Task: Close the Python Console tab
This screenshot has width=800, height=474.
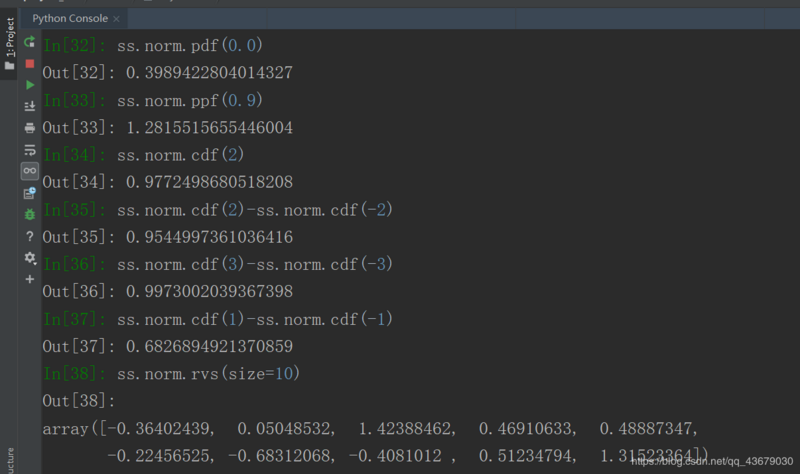Action: tap(116, 19)
